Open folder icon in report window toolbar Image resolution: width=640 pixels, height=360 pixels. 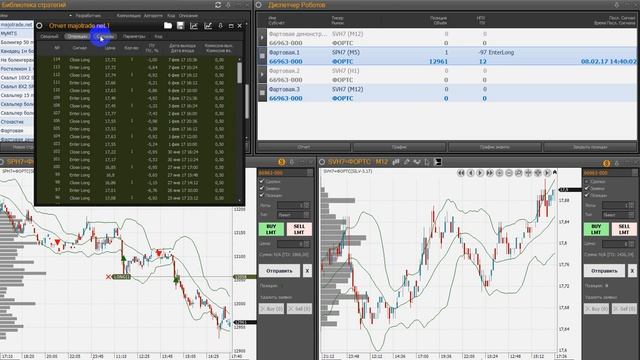coord(167,26)
